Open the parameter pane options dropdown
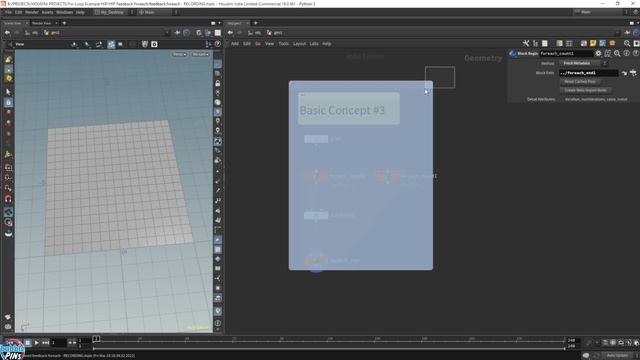 point(638,23)
